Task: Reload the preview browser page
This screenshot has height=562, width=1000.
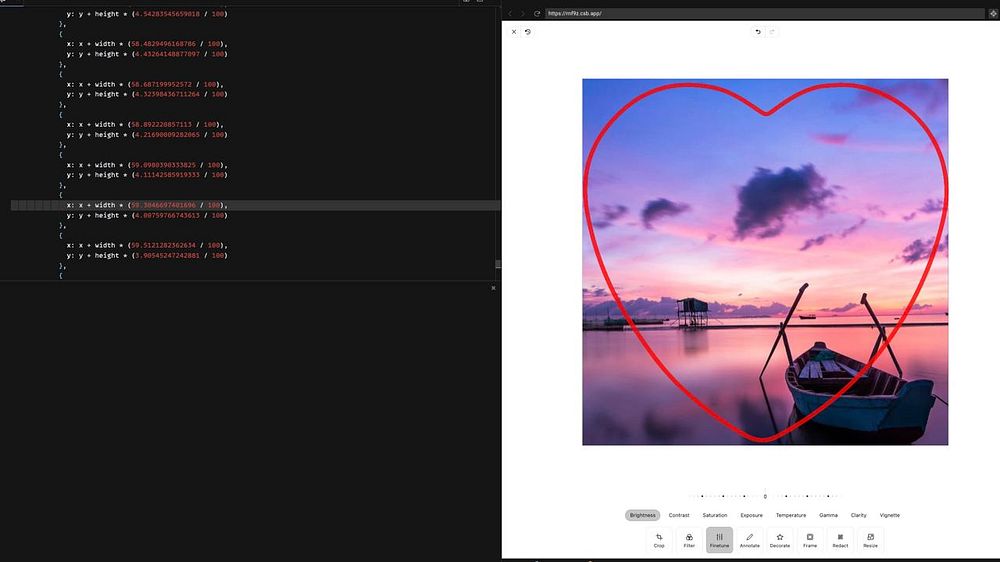Action: [537, 13]
